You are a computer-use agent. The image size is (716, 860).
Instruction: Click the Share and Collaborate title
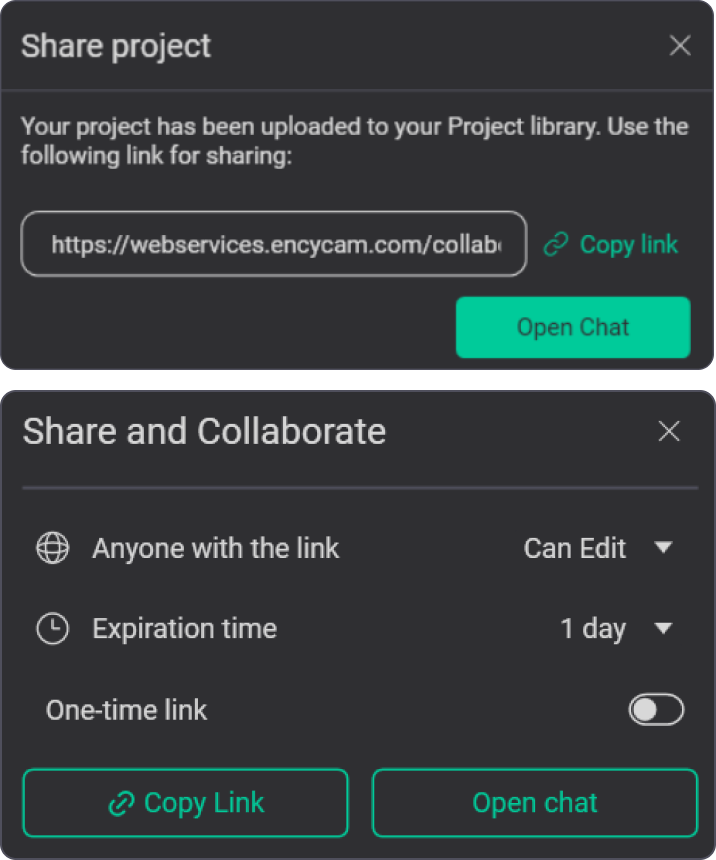204,431
